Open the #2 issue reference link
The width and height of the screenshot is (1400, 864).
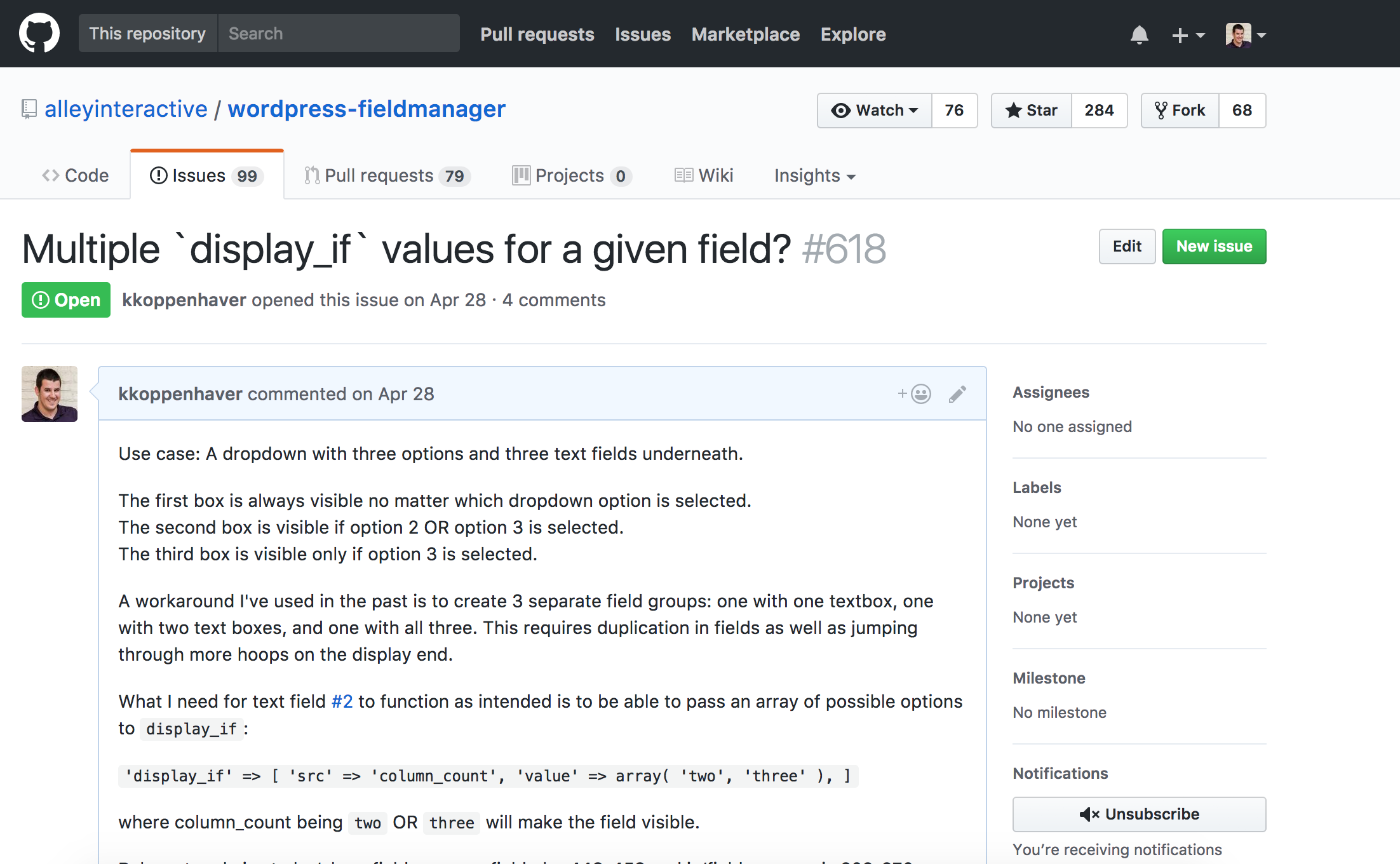(342, 701)
